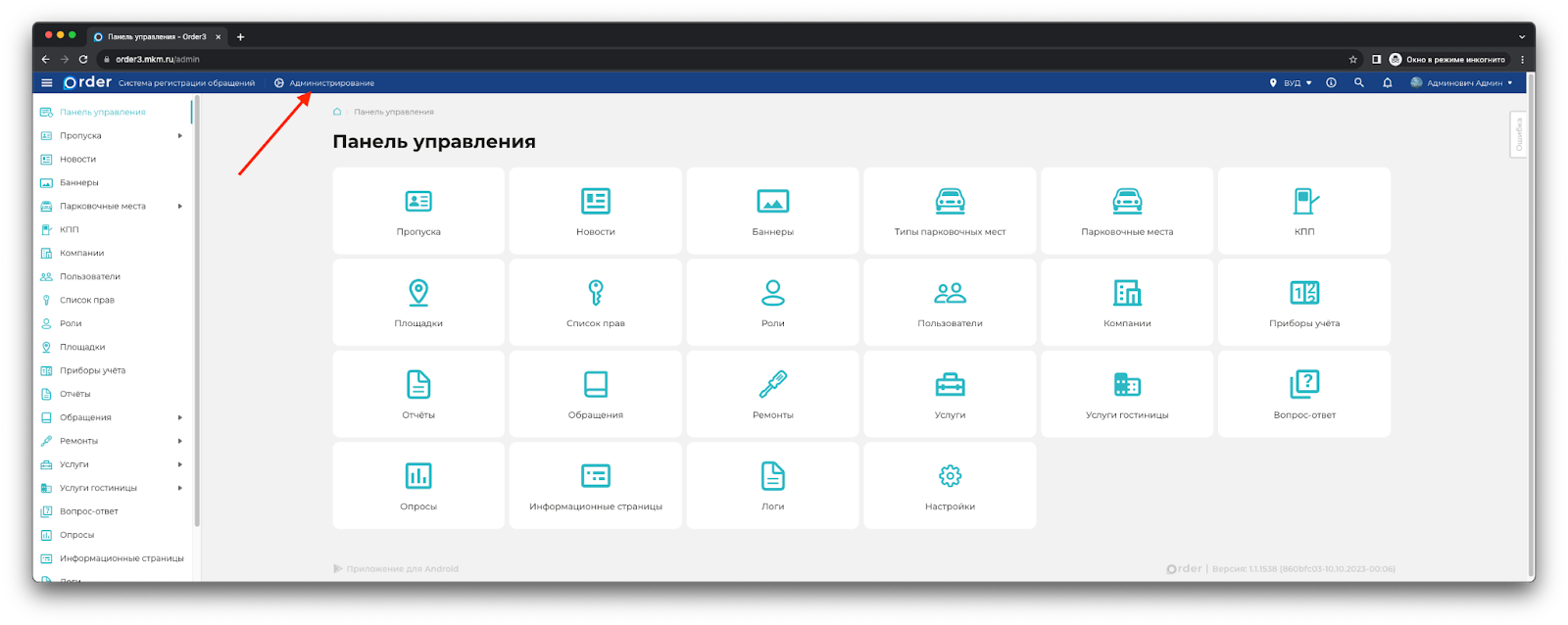Click Приложение для Android footer link
This screenshot has height=625, width=1568.
tap(401, 569)
